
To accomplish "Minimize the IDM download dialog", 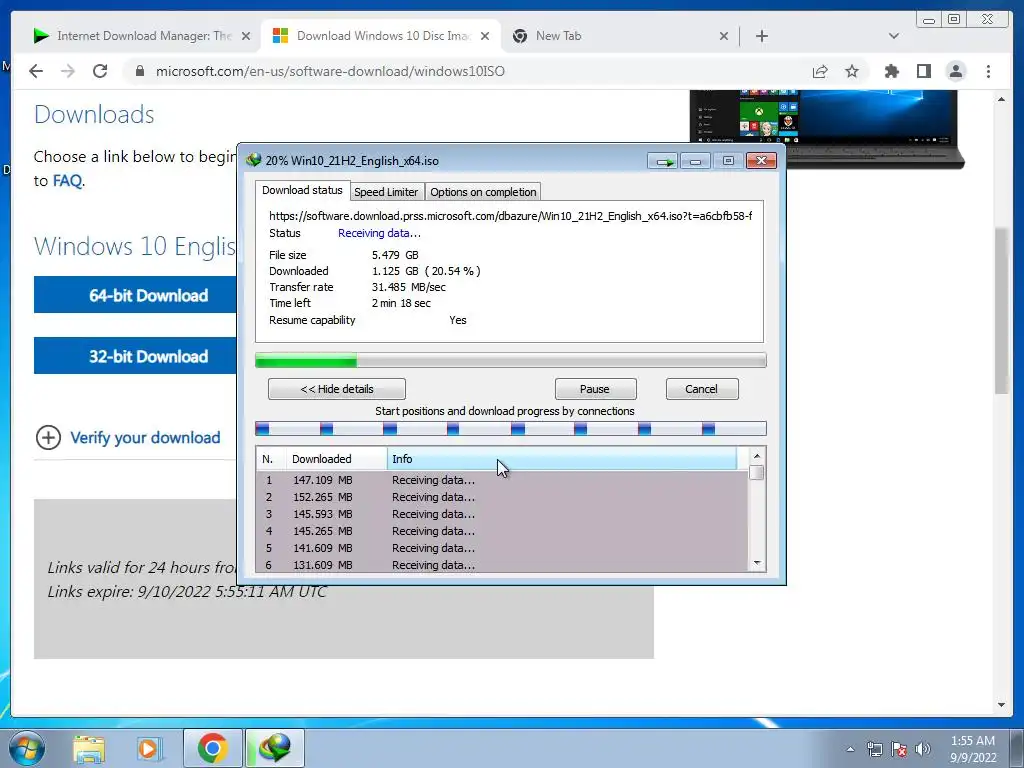I will point(696,161).
